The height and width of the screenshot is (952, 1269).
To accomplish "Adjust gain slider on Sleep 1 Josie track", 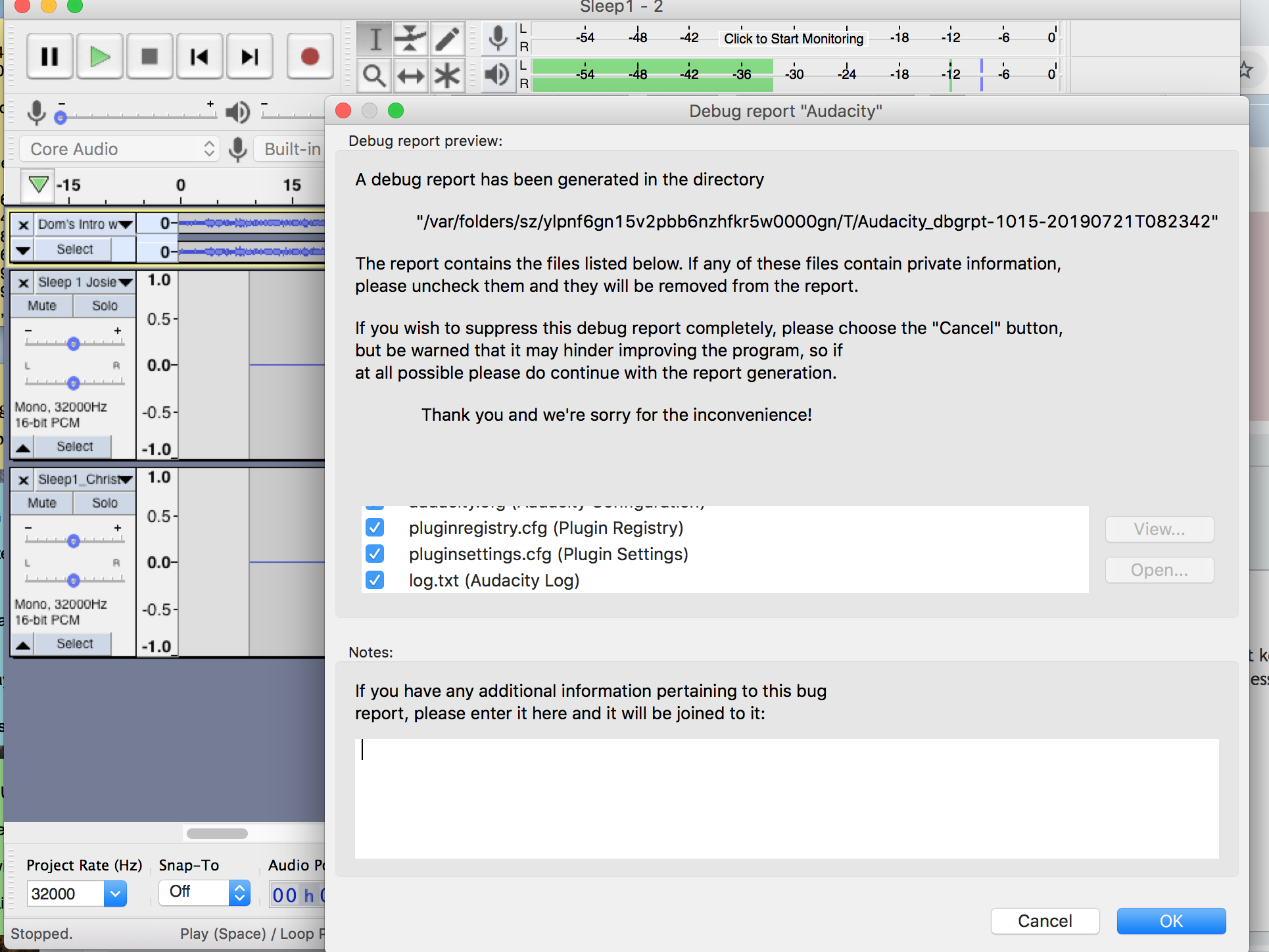I will point(74,343).
